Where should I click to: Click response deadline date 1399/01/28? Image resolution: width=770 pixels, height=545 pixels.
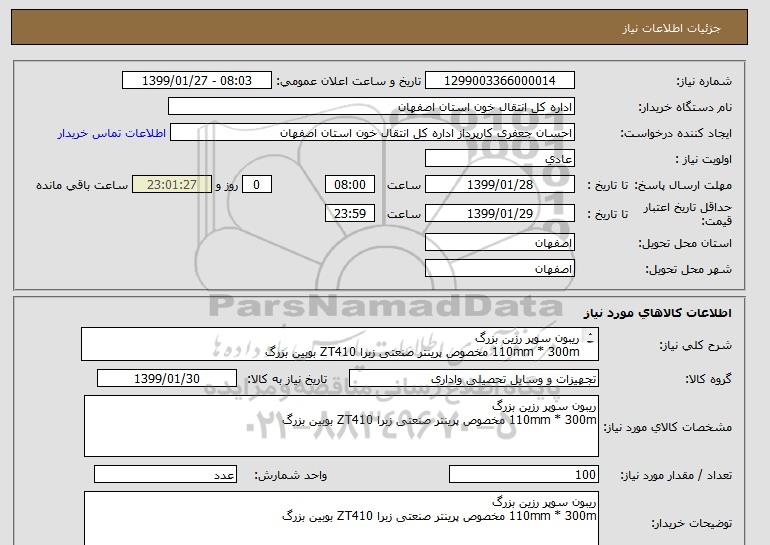499,185
